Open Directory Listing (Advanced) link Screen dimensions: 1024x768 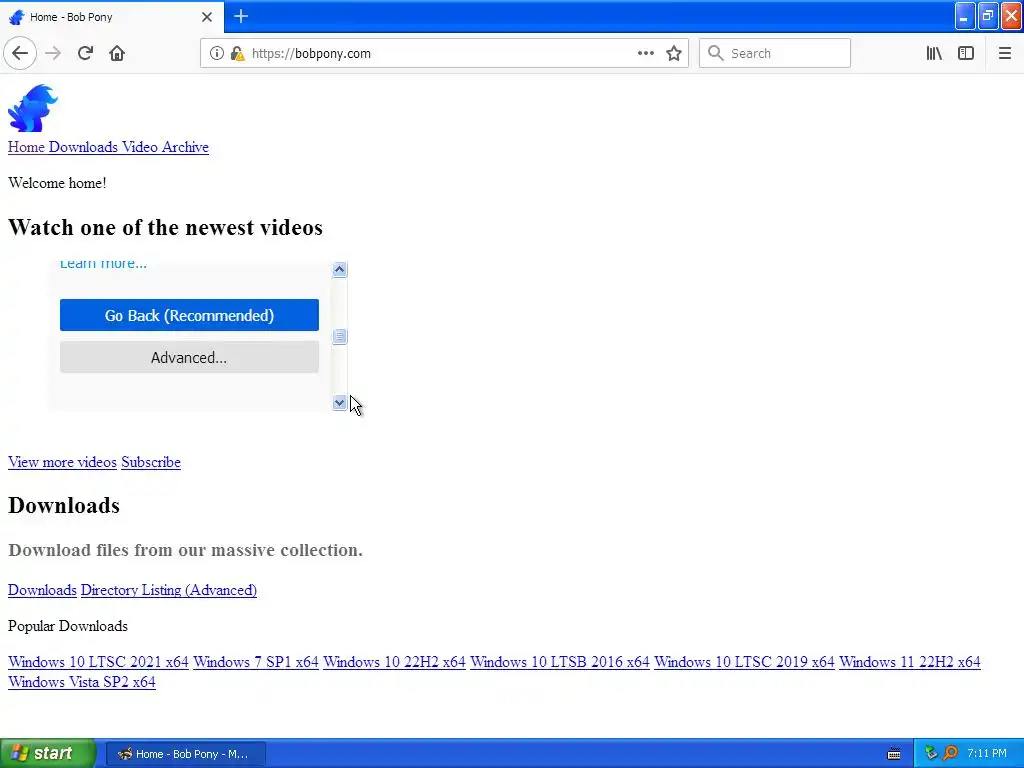tap(168, 590)
